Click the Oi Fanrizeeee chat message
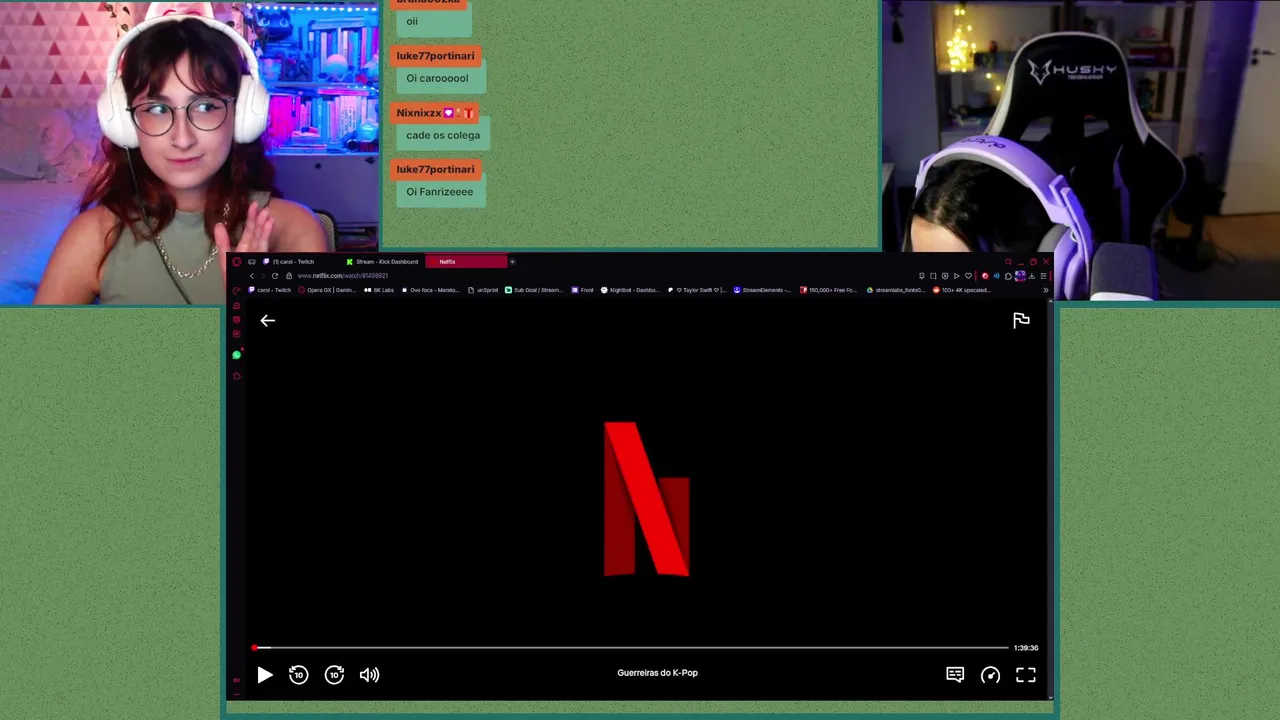 pyautogui.click(x=439, y=192)
